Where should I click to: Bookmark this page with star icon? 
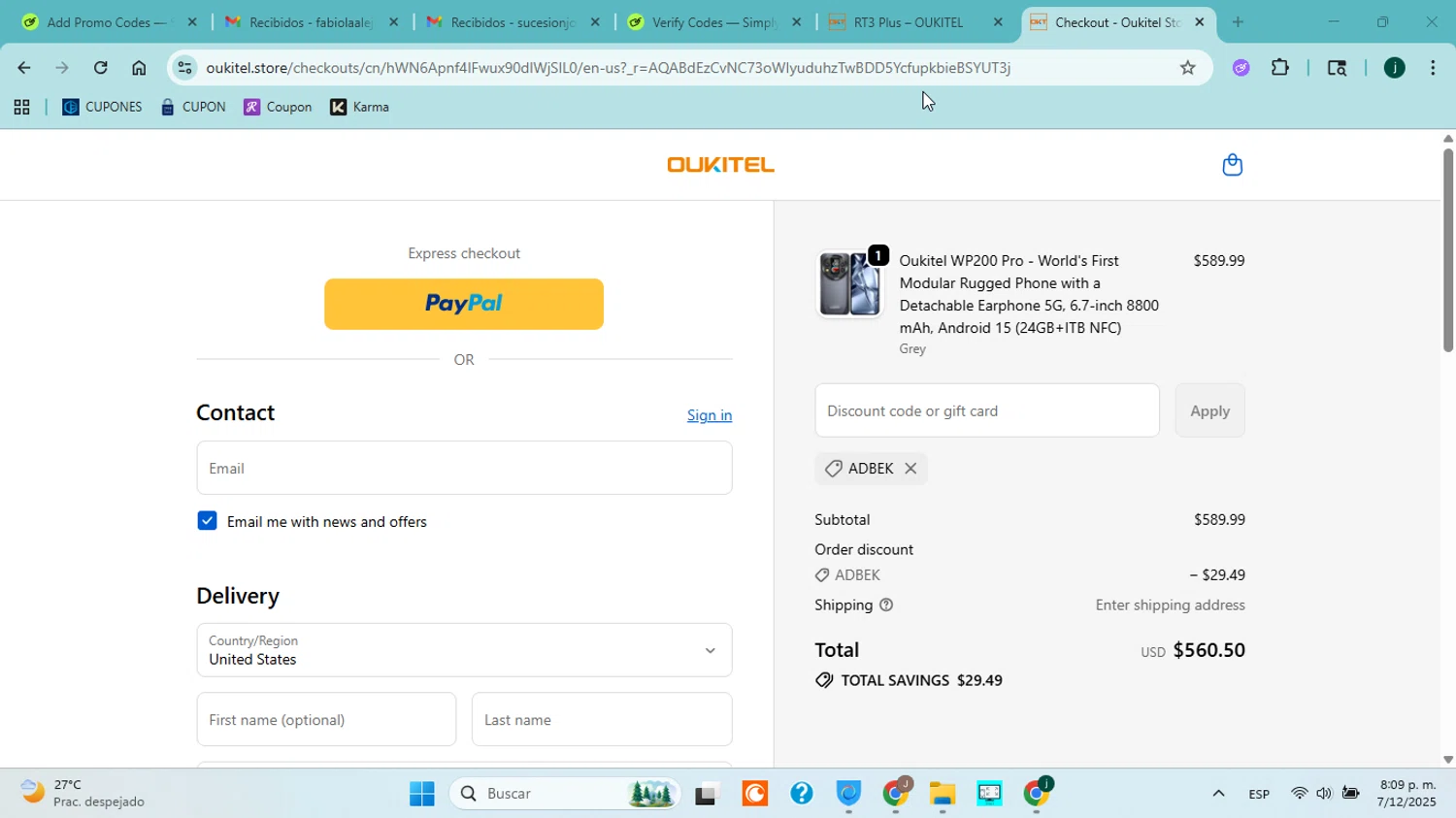[x=1187, y=68]
